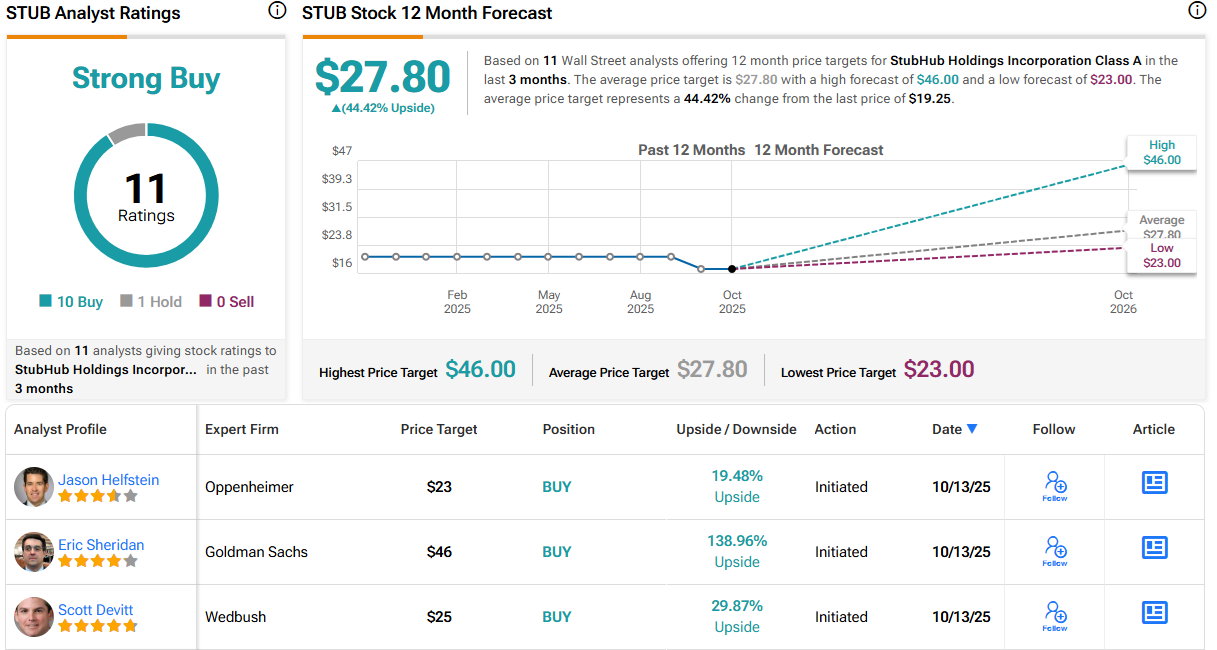Viewport: 1217px width, 650px height.
Task: Click Eric Sheridan's profile photo
Action: click(x=34, y=552)
